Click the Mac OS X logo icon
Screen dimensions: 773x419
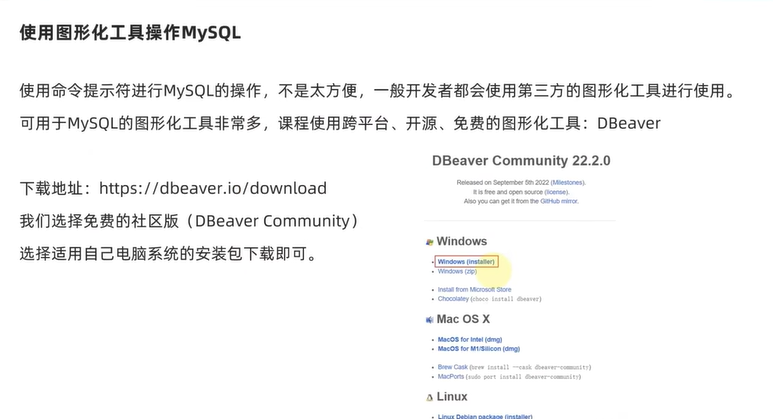point(429,320)
